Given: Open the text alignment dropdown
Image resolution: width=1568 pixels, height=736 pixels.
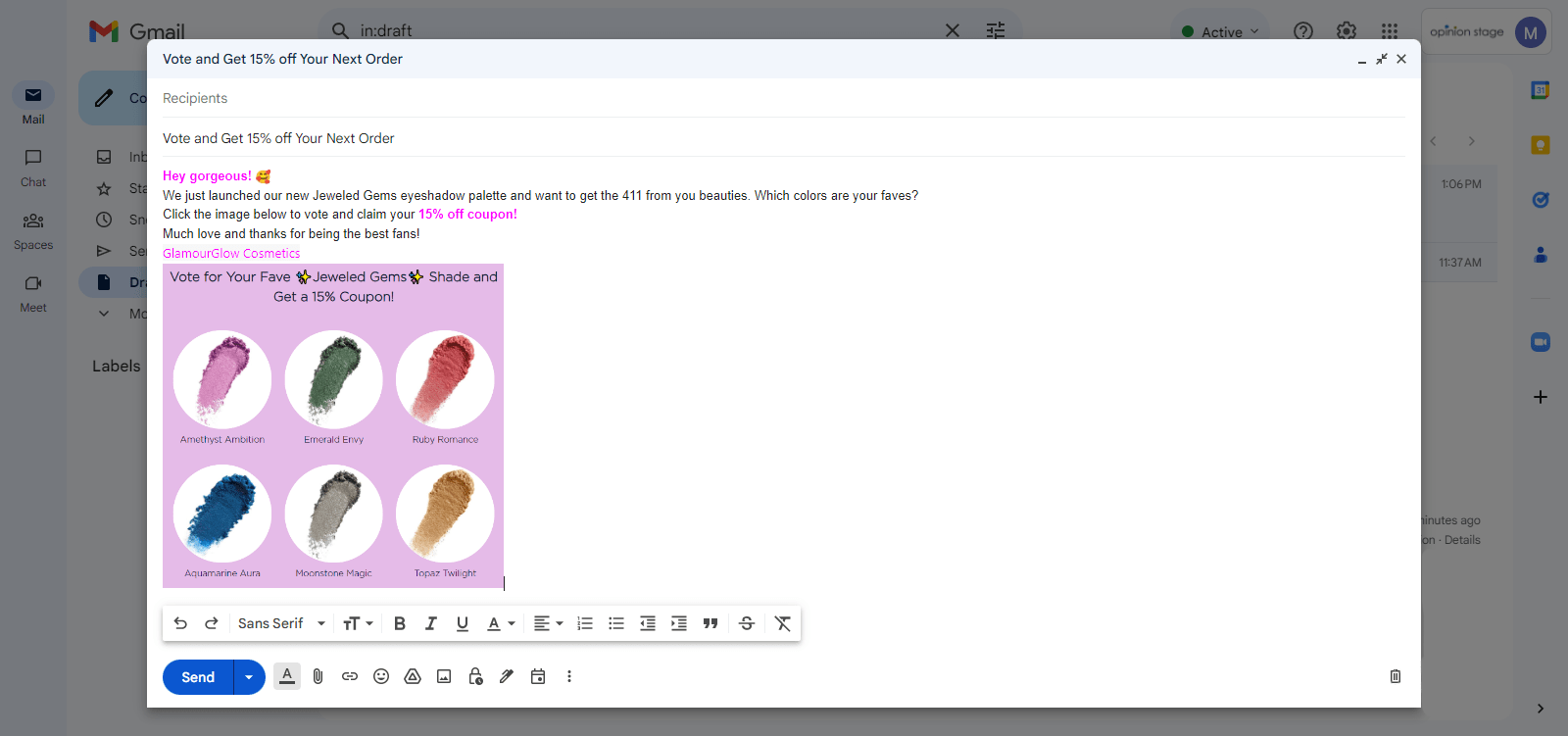Looking at the screenshot, I should (x=548, y=623).
